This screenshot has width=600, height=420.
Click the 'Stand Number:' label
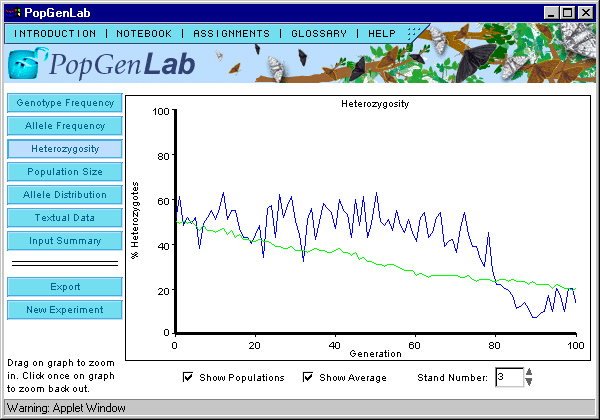point(452,378)
